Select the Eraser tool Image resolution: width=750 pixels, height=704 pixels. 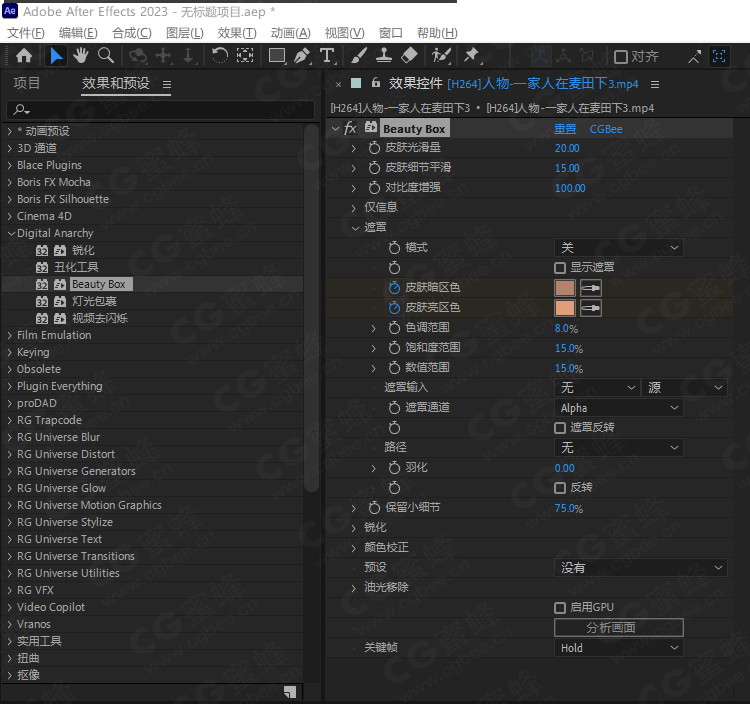409,56
